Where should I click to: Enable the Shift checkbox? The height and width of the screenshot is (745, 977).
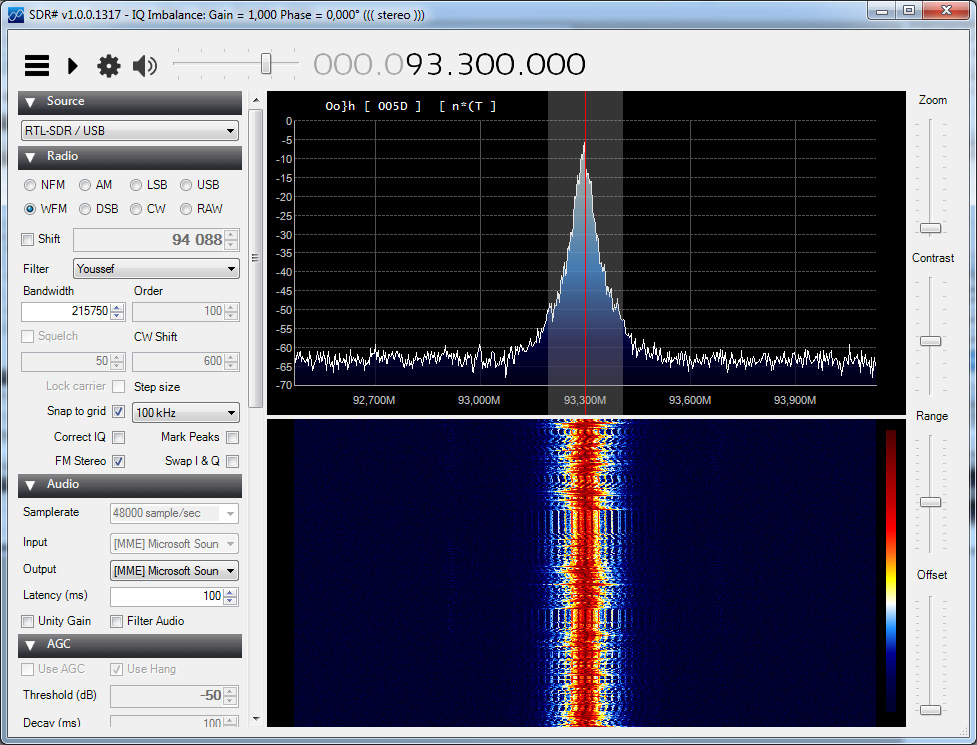(27, 239)
